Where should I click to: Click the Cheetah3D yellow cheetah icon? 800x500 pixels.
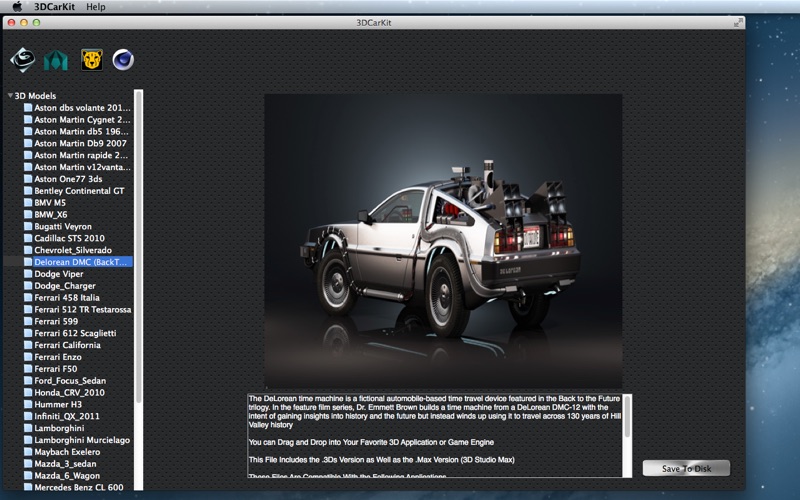[92, 60]
